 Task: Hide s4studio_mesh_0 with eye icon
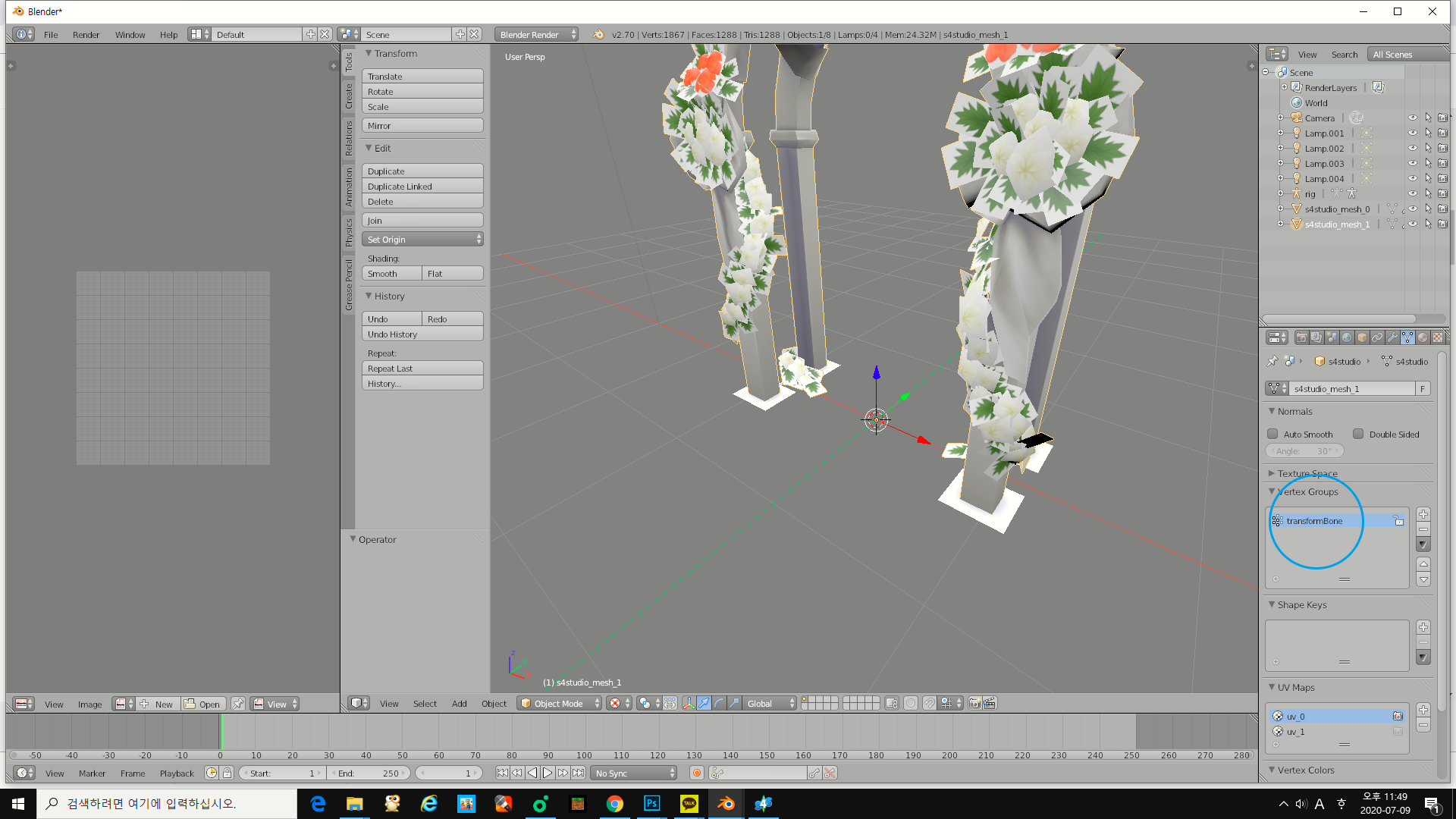(x=1412, y=209)
